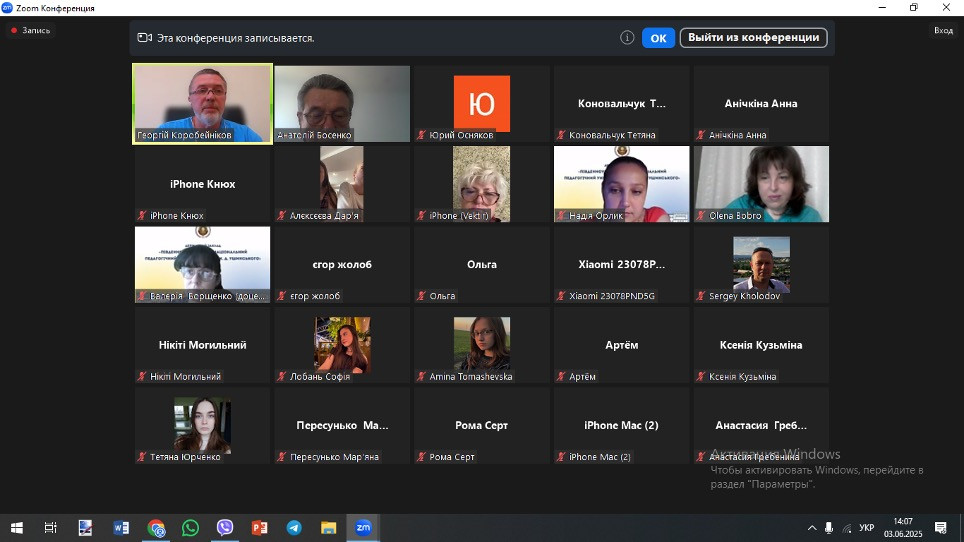Click 'Выйти из конференции' button
The image size is (964, 542).
(x=755, y=38)
